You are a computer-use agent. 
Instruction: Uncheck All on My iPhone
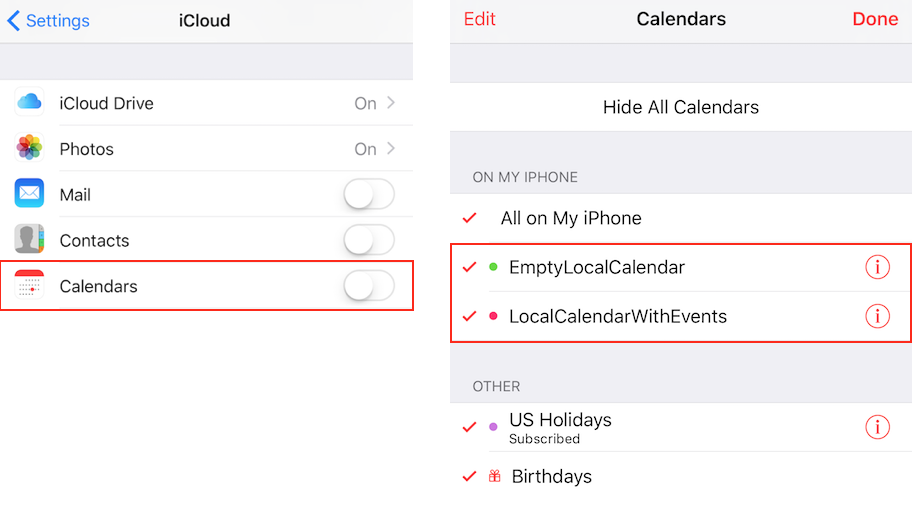[470, 218]
